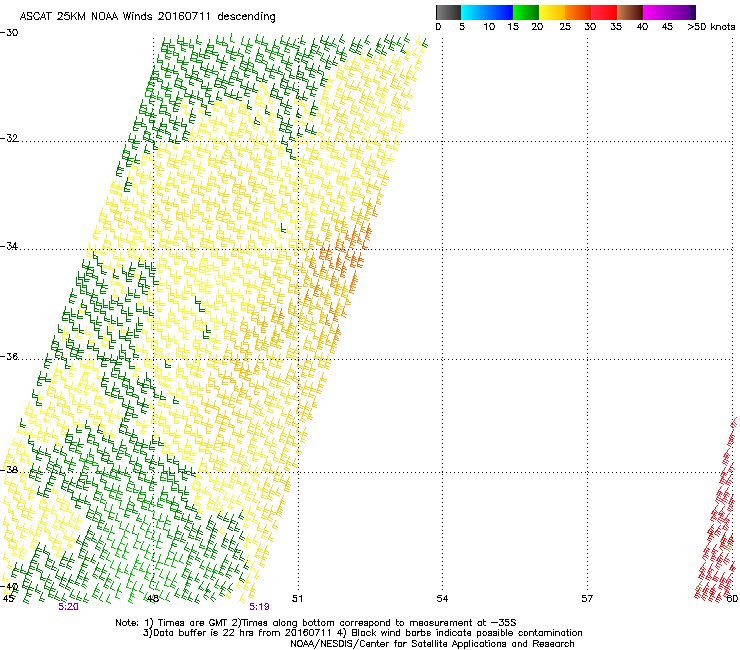
Task: Click the NOAA/NESDIS credit line
Action: 432,644
